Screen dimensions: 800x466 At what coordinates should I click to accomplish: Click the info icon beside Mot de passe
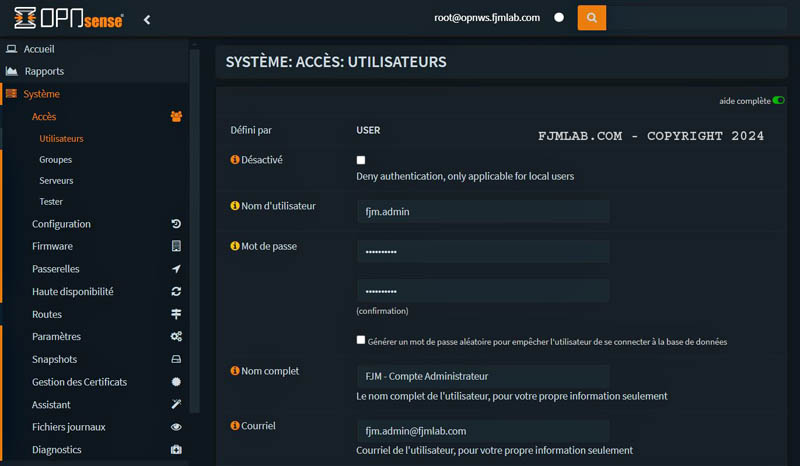[x=235, y=246]
